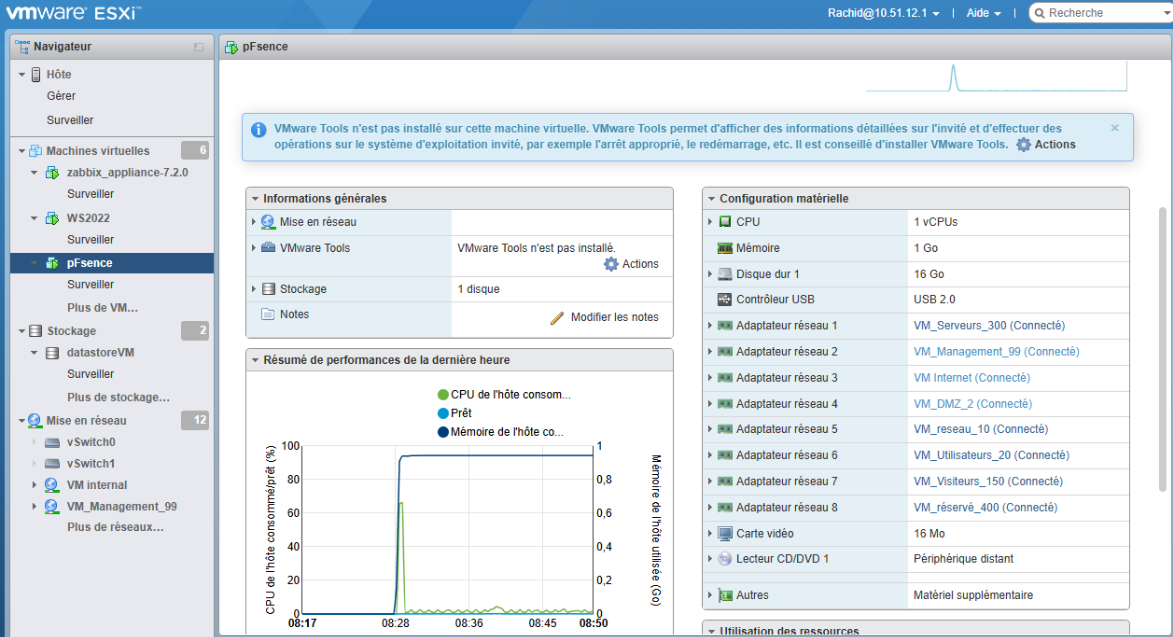Viewport: 1173px width, 637px height.
Task: Open the Rachid@10.51.12.1 user dropdown
Action: point(883,13)
